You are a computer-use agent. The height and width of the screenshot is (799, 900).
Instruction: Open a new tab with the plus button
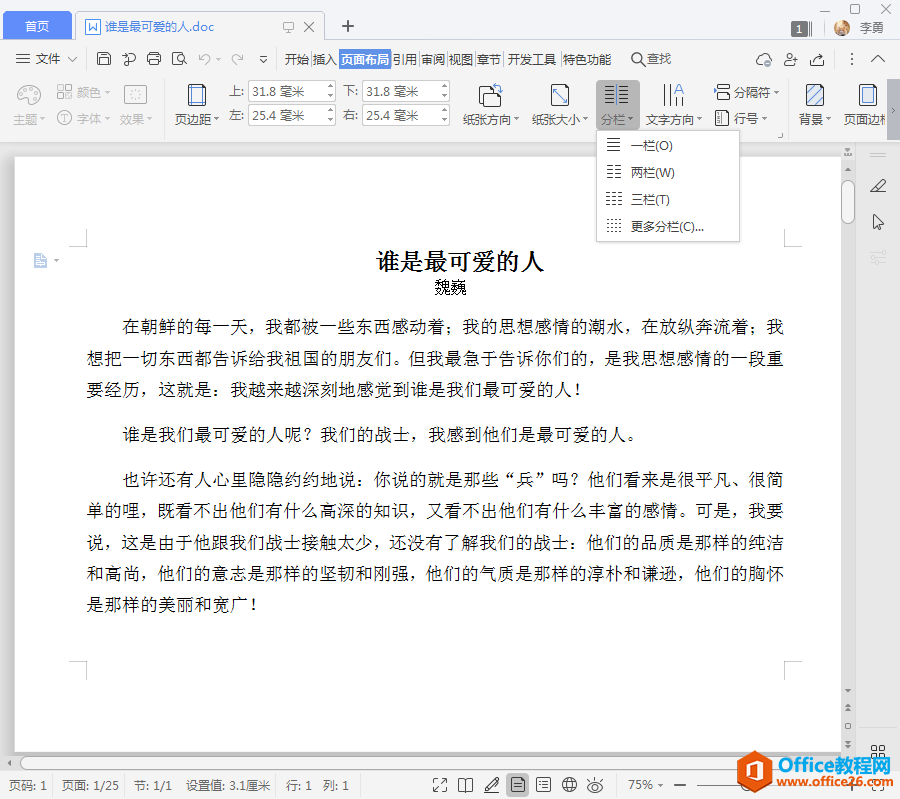pos(347,26)
